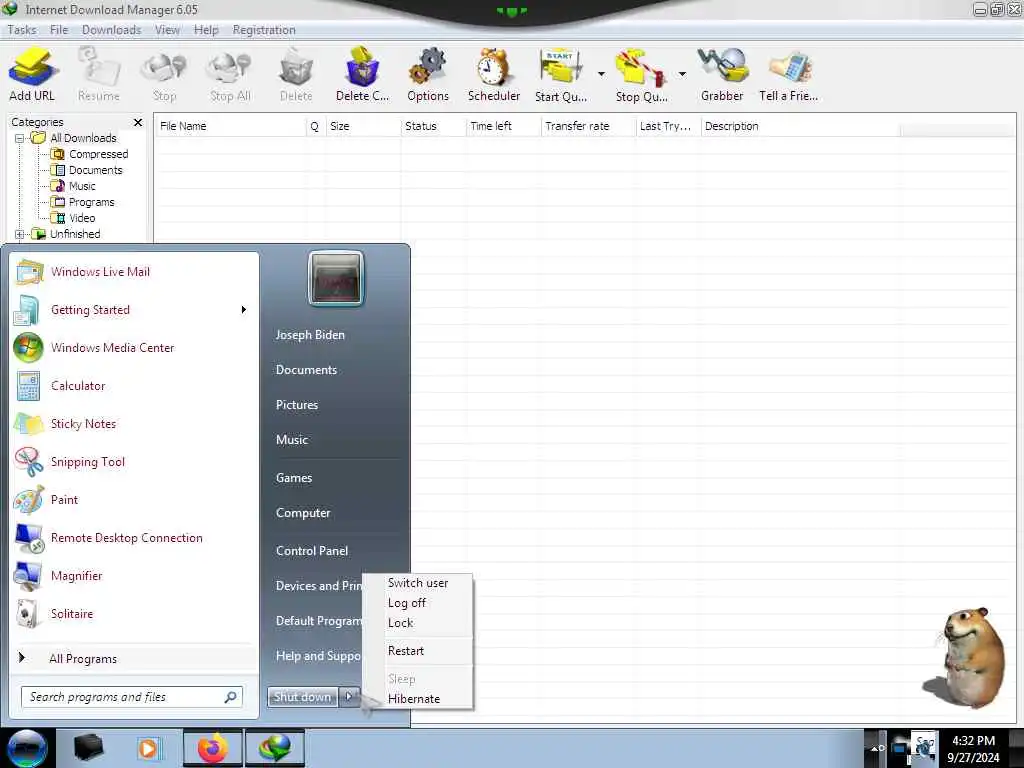Select Documents category in the tree

click(x=95, y=170)
